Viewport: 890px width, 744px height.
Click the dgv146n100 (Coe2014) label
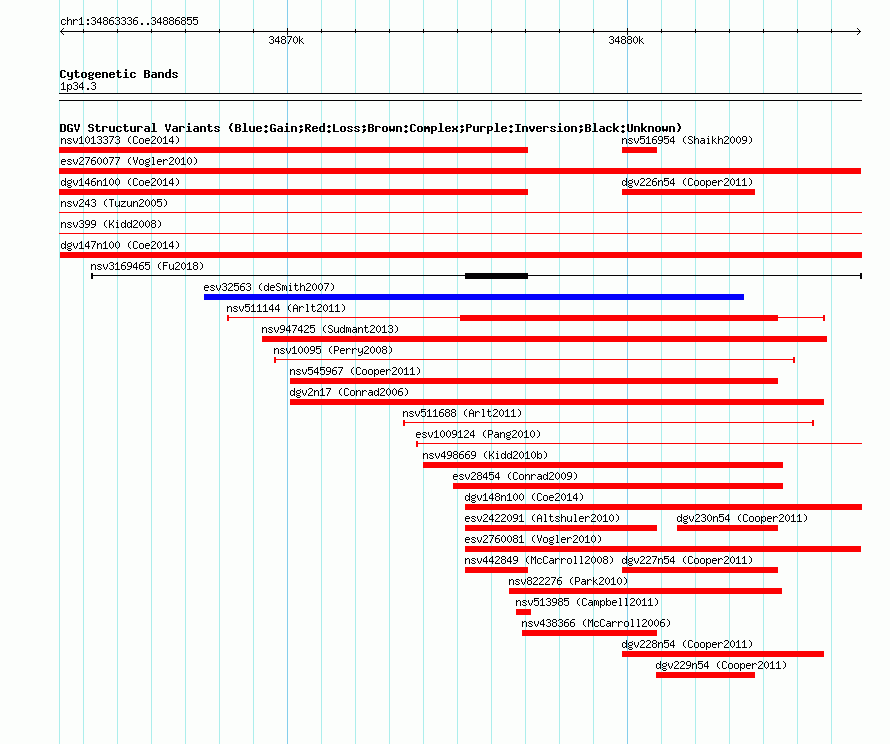pos(120,182)
